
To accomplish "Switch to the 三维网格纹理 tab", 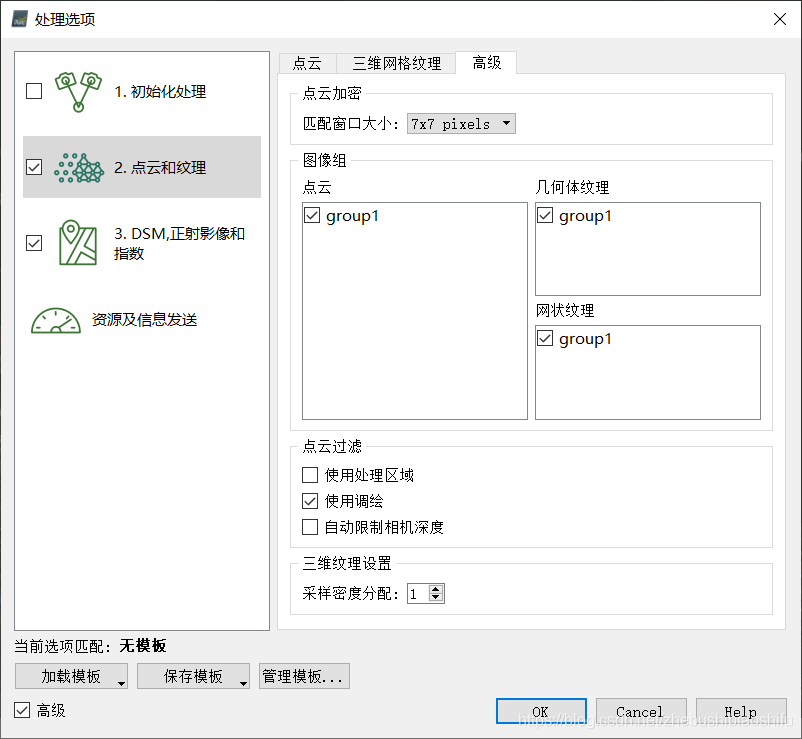I will pos(396,63).
